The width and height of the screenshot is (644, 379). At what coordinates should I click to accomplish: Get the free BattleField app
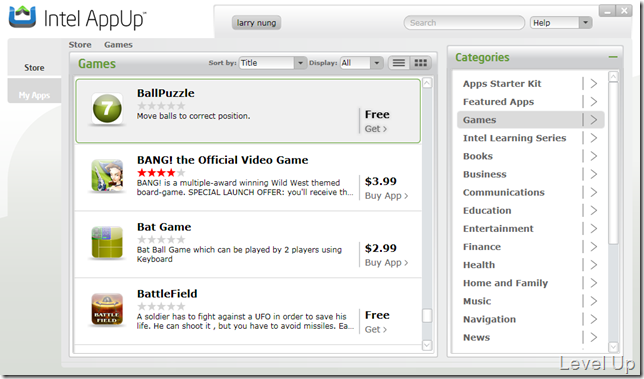376,330
